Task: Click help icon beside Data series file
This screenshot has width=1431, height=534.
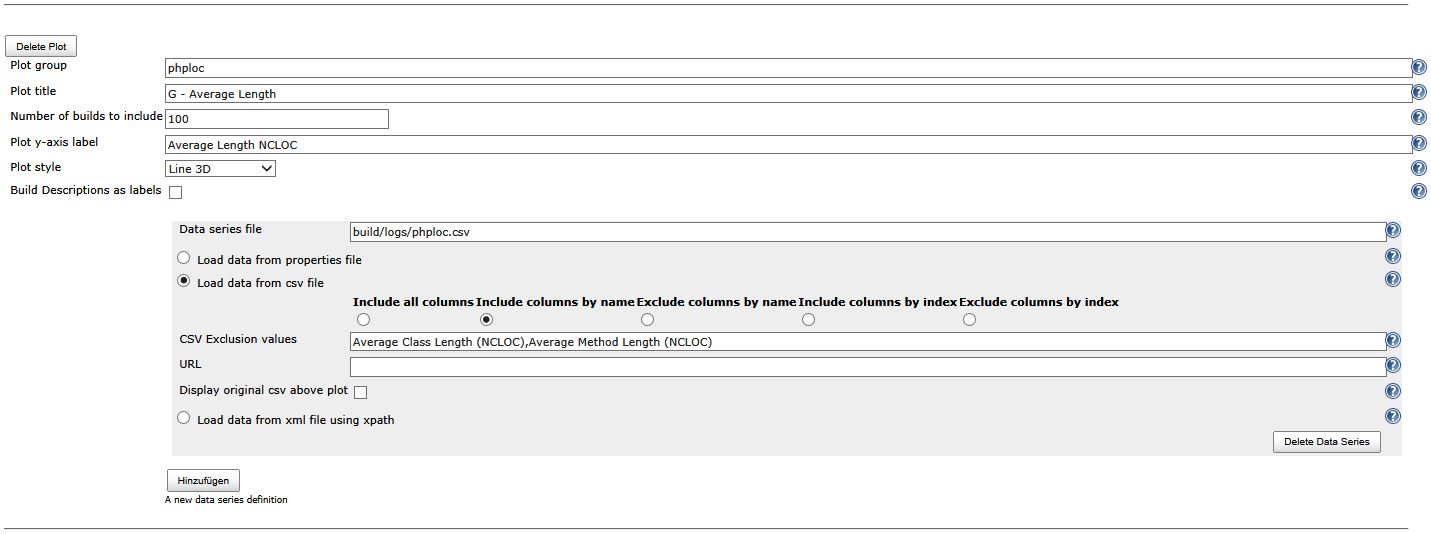Action: pyautogui.click(x=1393, y=231)
